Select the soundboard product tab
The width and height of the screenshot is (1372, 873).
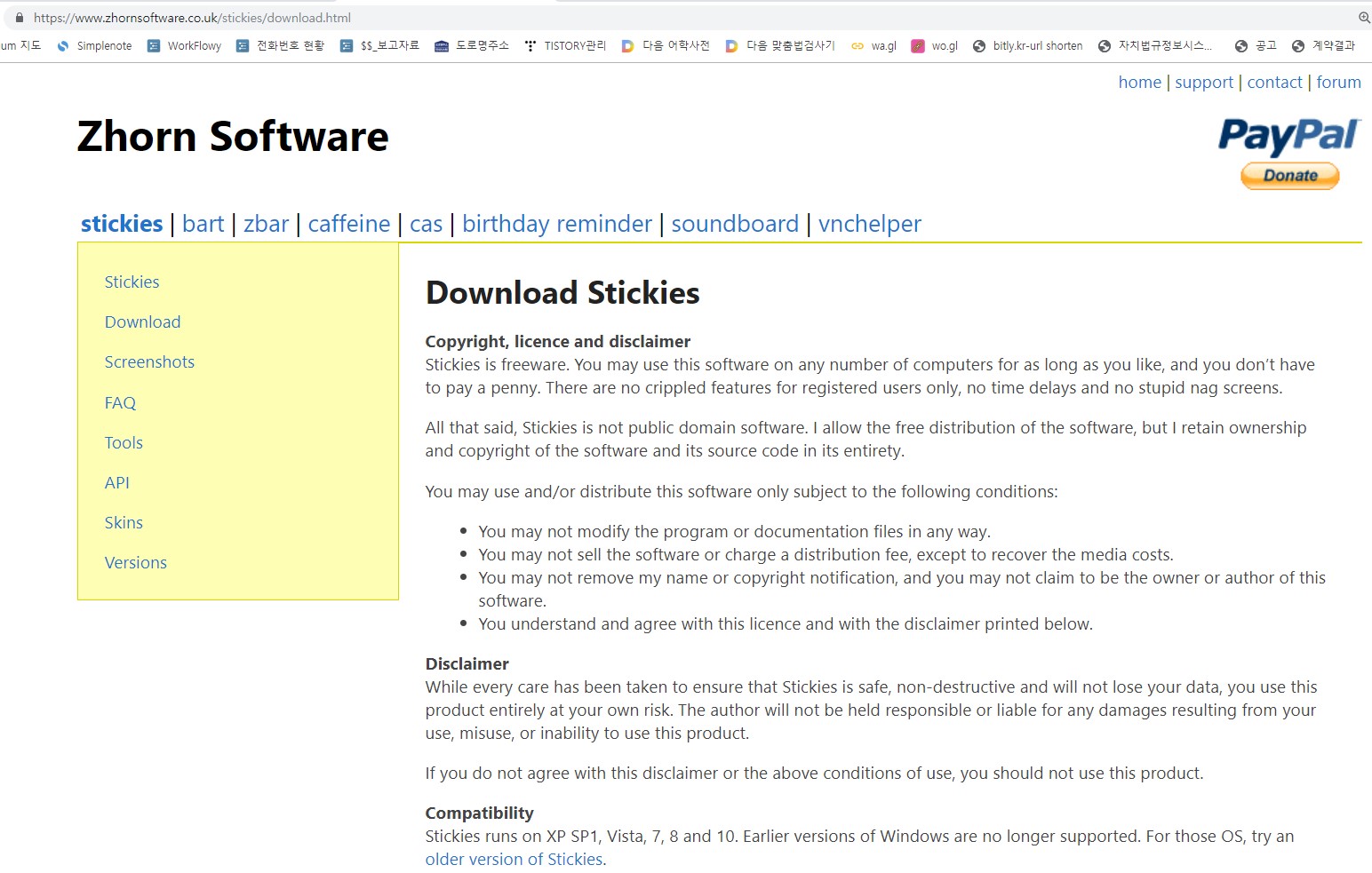click(x=735, y=224)
